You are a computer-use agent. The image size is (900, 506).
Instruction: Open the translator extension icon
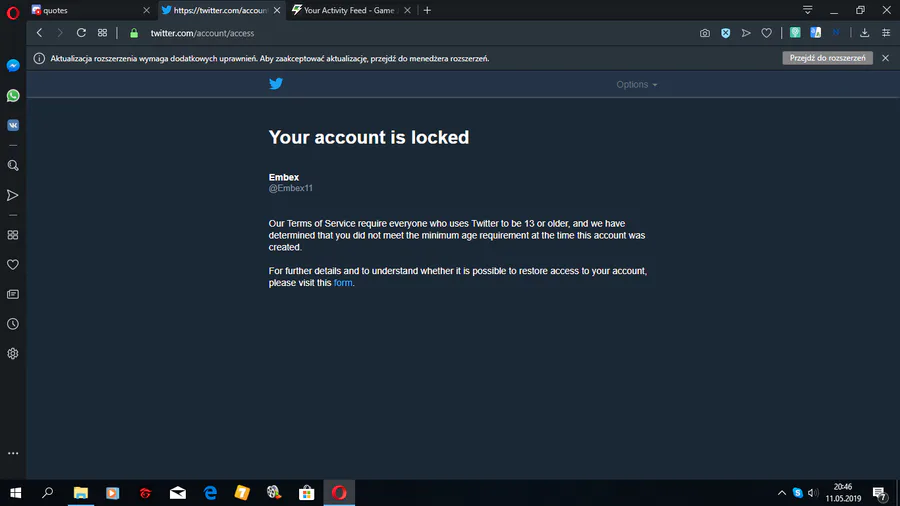(x=816, y=33)
